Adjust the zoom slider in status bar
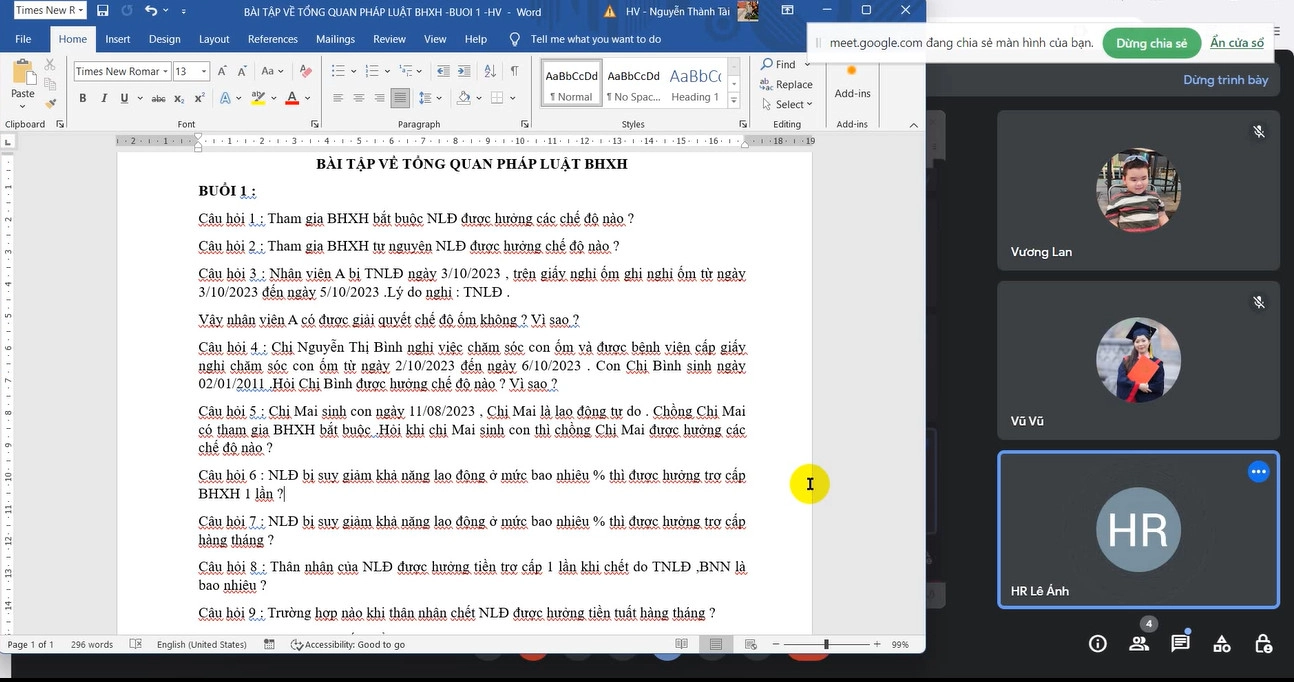Image resolution: width=1294 pixels, height=682 pixels. click(x=826, y=645)
